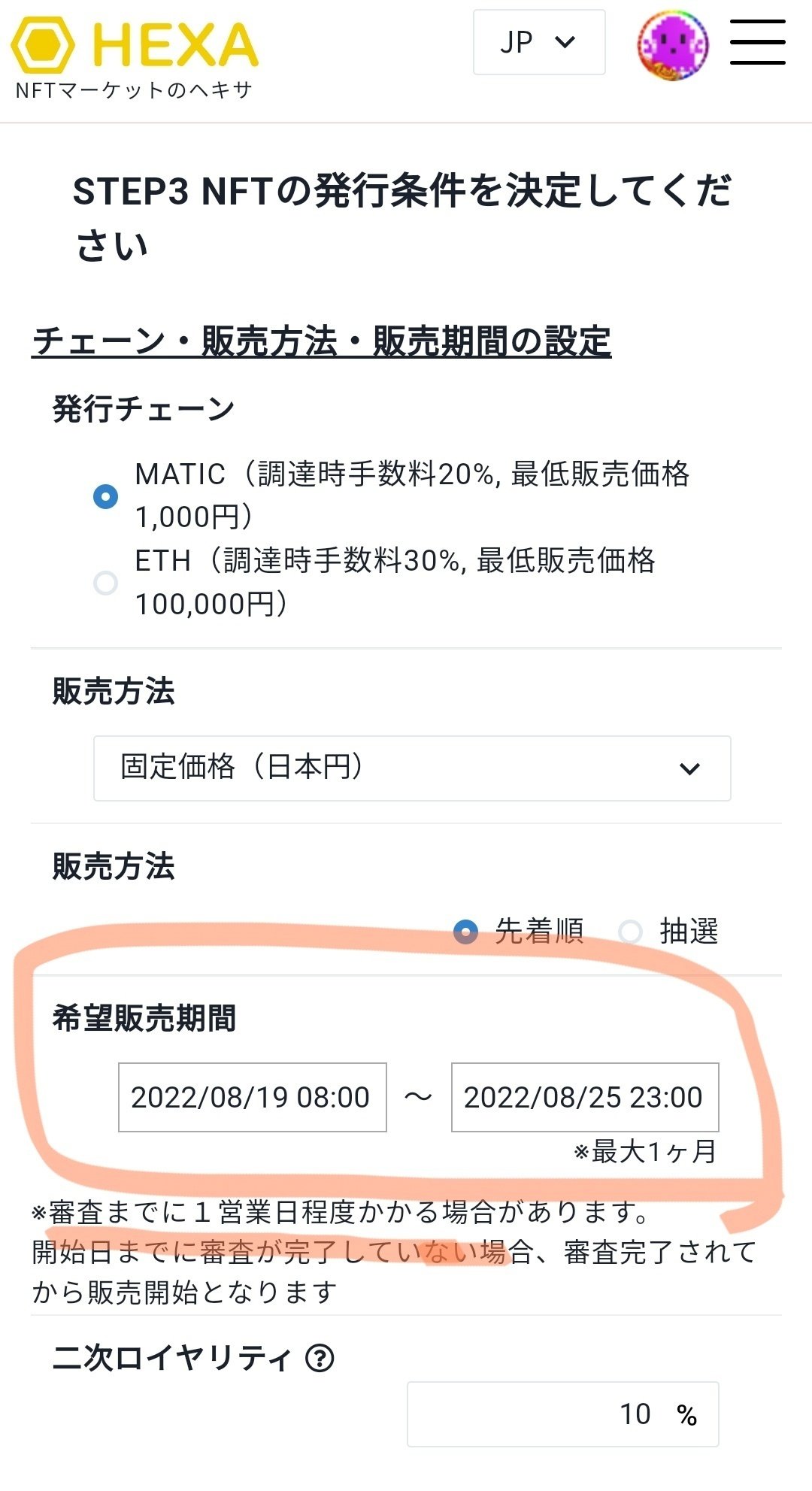This screenshot has width=812, height=1491.
Task: Click the チェーン・販売方法・販売期間の設定 heading link
Action: click(321, 341)
